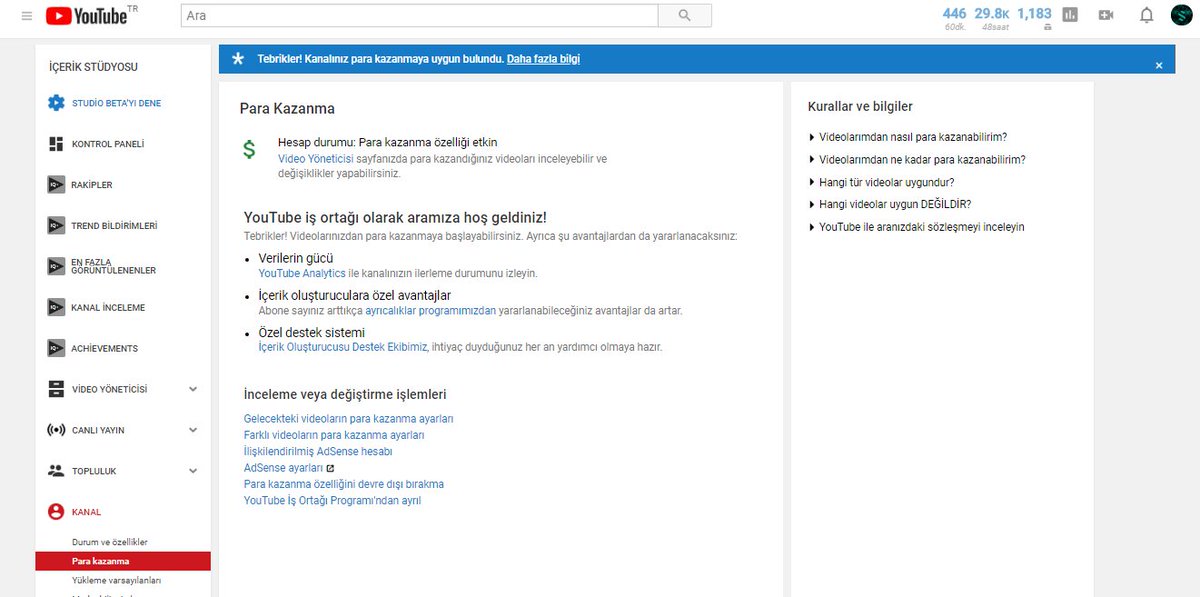Expand 'Hangi videolar uygun DEĞİLDİR?'
Viewport: 1200px width, 597px height.
point(890,204)
